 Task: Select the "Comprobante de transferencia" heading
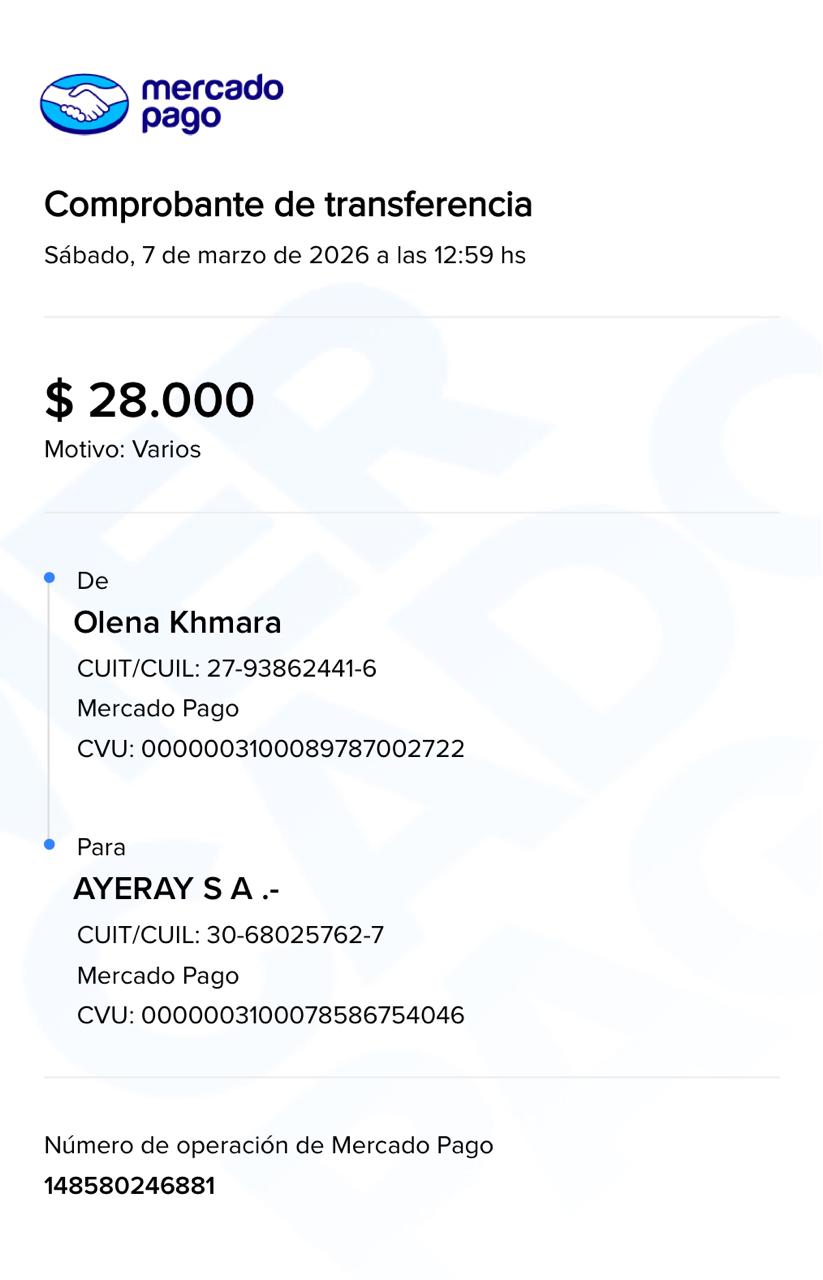pyautogui.click(x=288, y=204)
